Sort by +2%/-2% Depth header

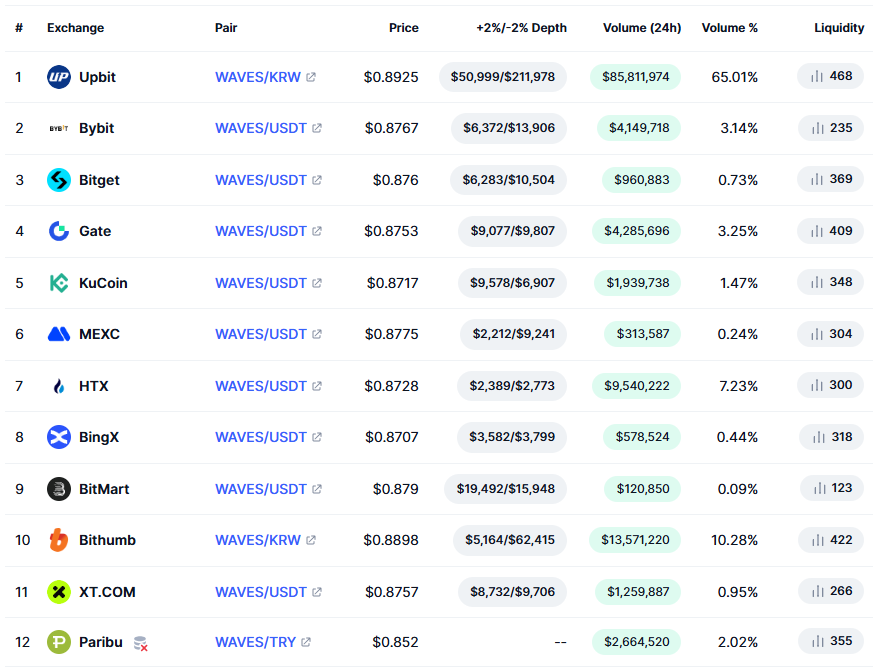tap(521, 28)
